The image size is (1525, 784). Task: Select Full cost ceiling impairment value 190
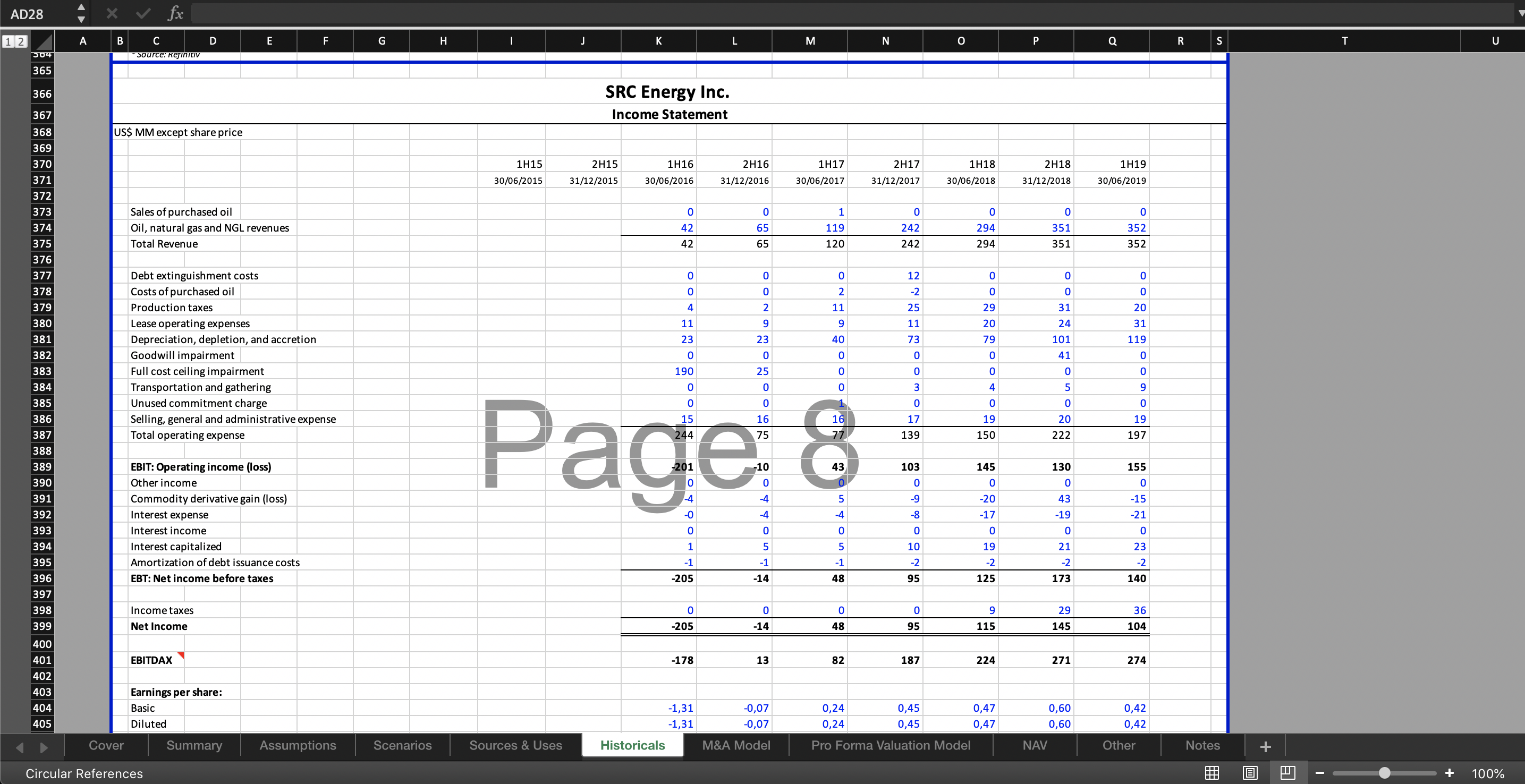[x=658, y=371]
